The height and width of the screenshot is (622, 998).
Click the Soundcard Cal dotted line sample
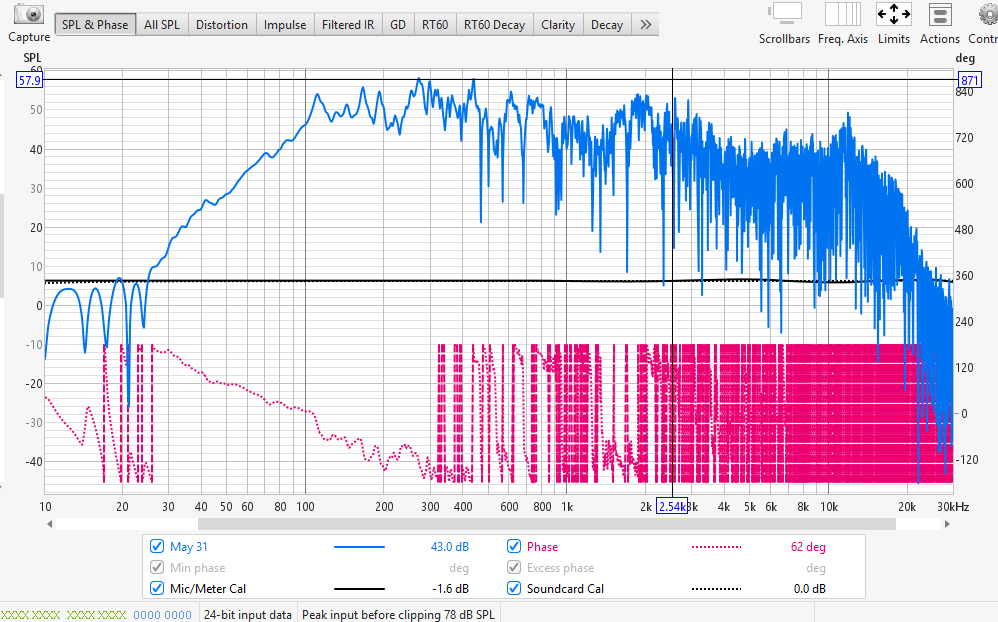pos(716,588)
